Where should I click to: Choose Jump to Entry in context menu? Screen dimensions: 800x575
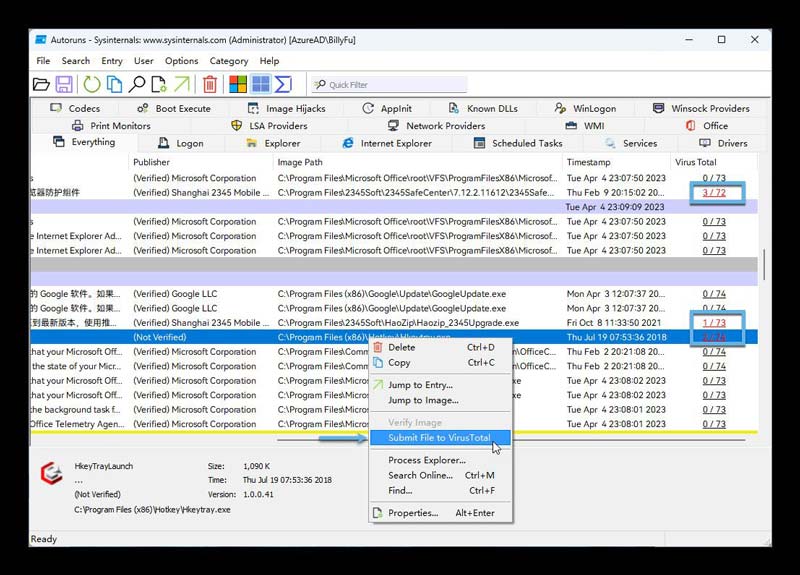tap(440, 385)
